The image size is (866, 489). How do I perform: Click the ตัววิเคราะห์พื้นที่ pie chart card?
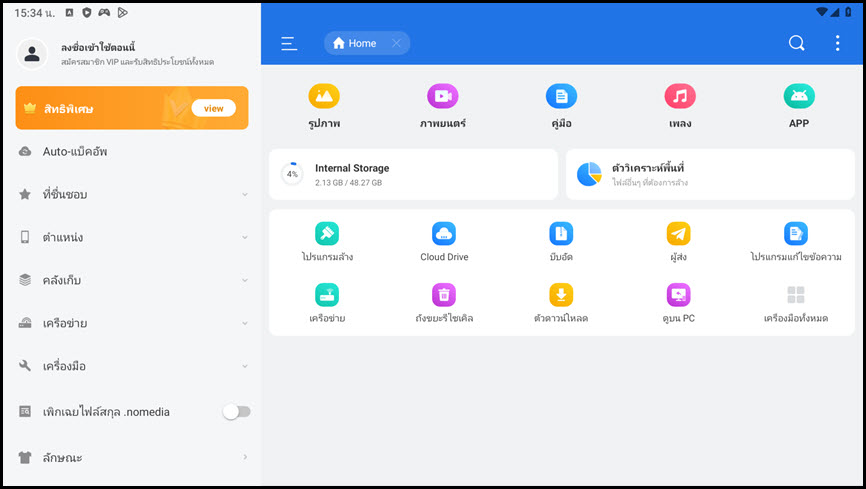point(710,174)
